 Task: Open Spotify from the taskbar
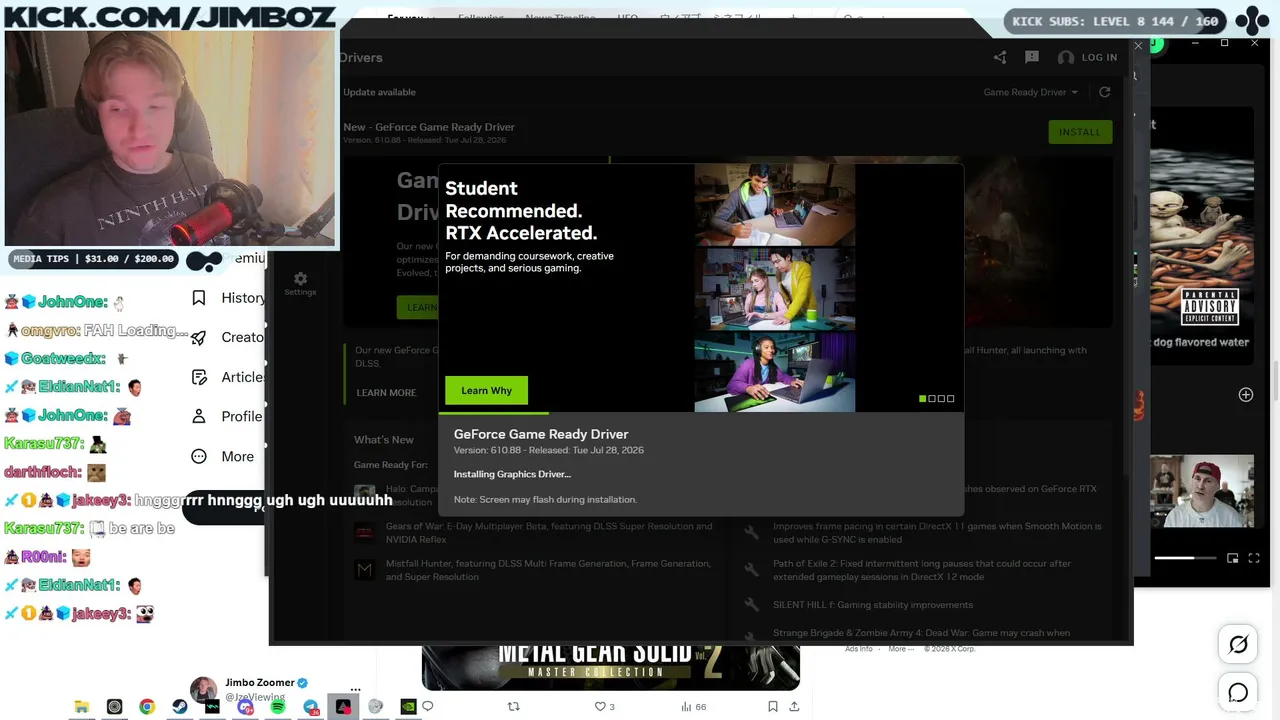[278, 707]
